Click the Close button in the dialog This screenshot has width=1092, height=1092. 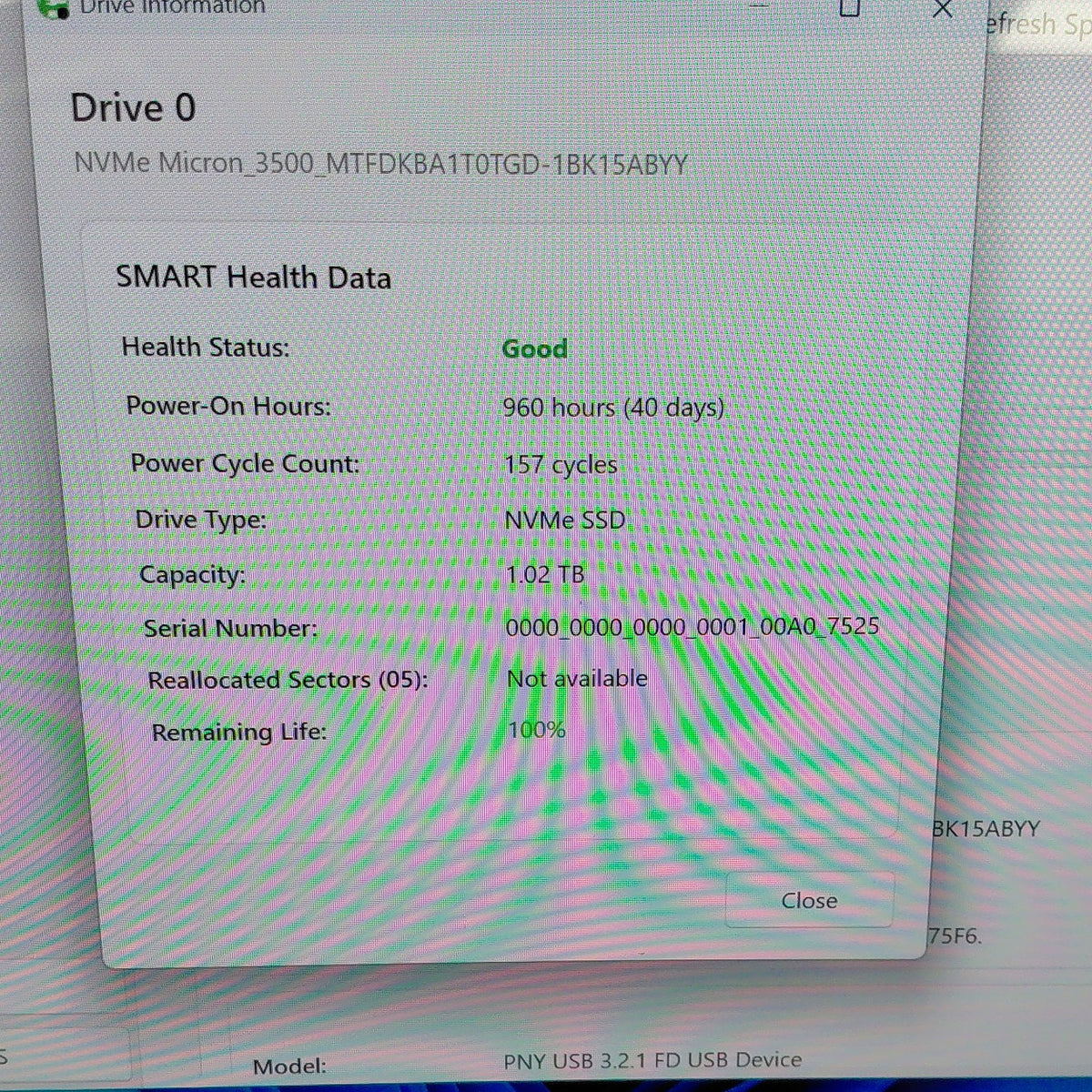[809, 900]
